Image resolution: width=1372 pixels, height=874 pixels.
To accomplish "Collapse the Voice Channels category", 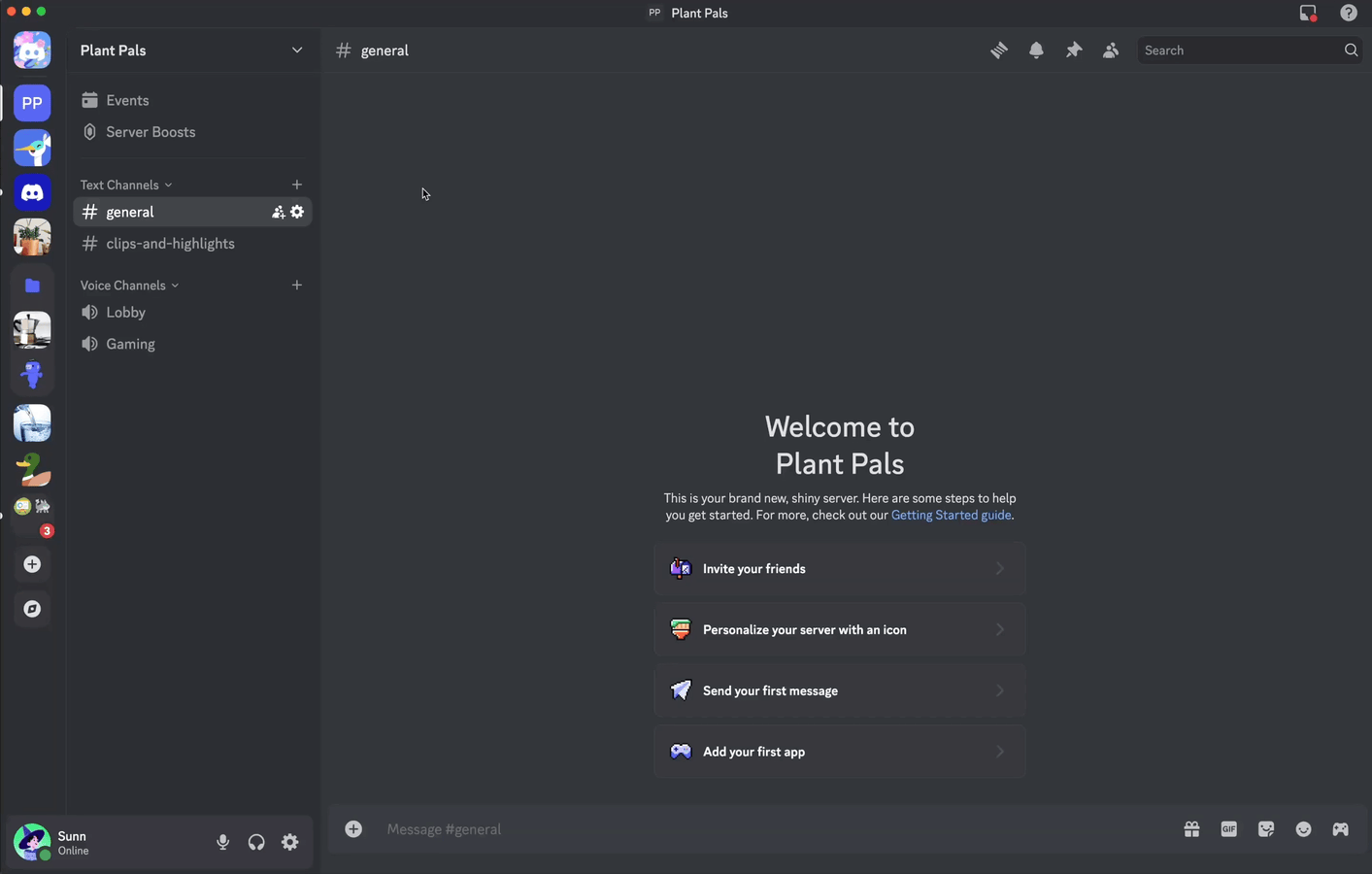I will 129,286.
